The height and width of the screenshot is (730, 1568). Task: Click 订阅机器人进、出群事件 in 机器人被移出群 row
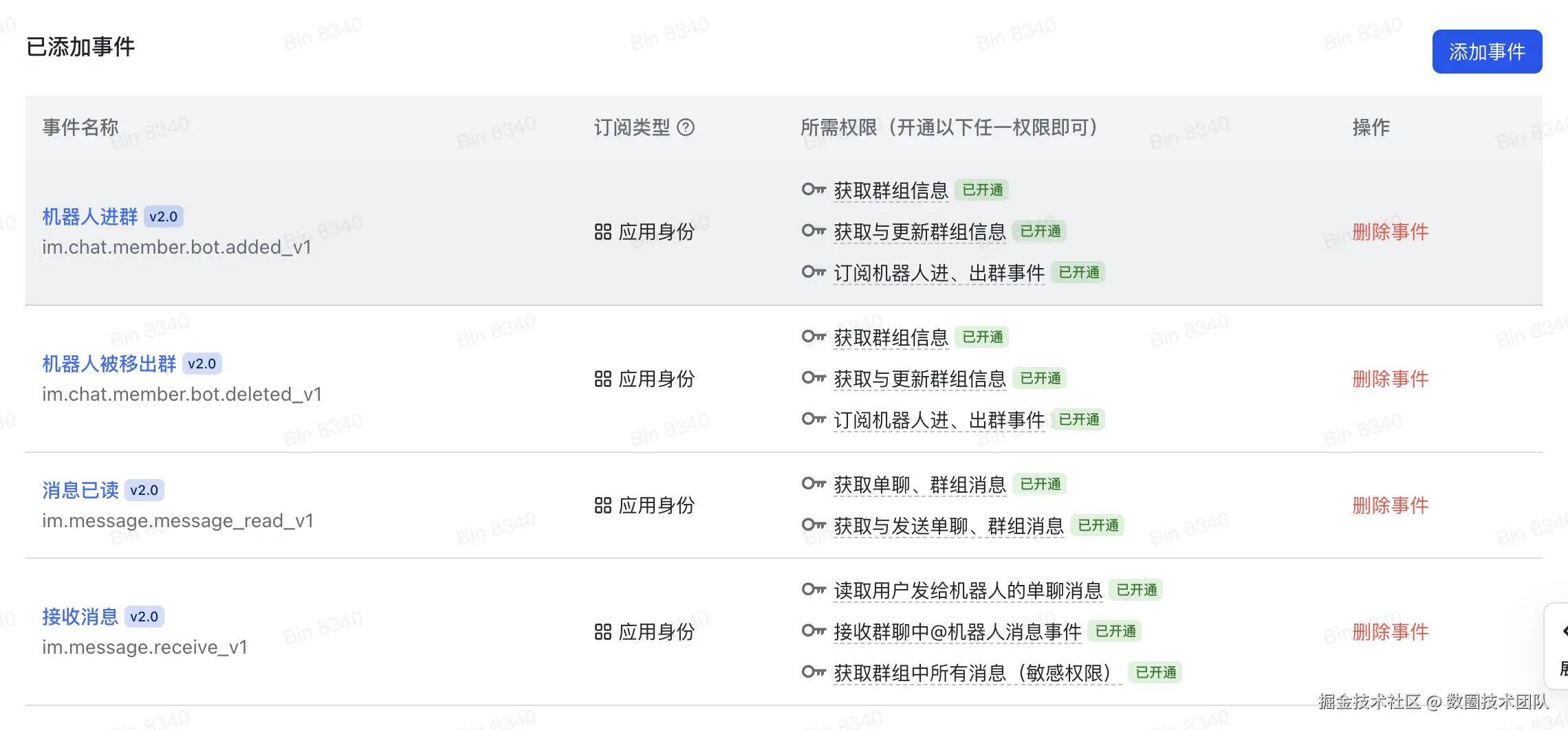[x=939, y=420]
